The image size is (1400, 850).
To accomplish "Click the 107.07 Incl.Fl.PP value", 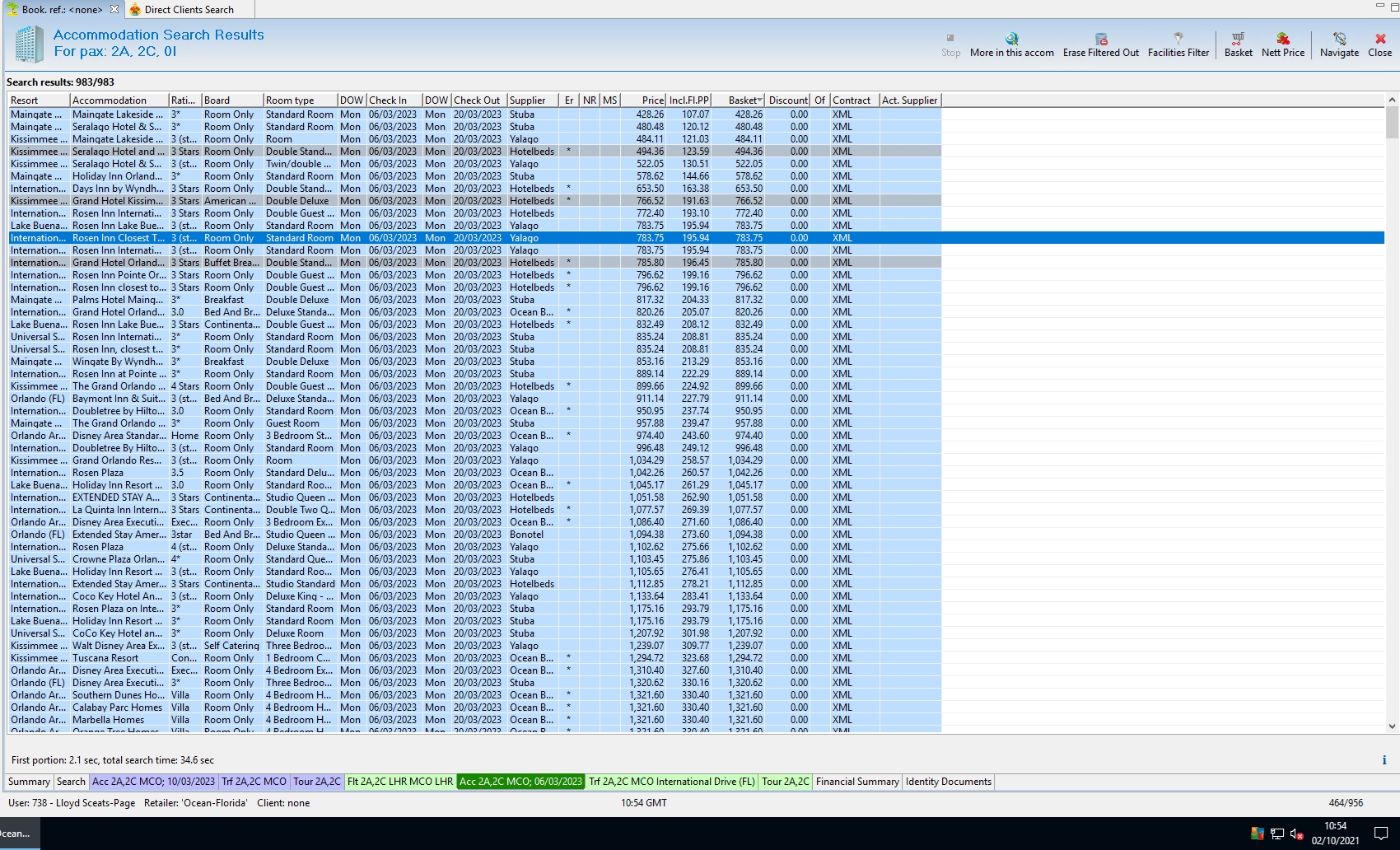I will click(x=695, y=114).
